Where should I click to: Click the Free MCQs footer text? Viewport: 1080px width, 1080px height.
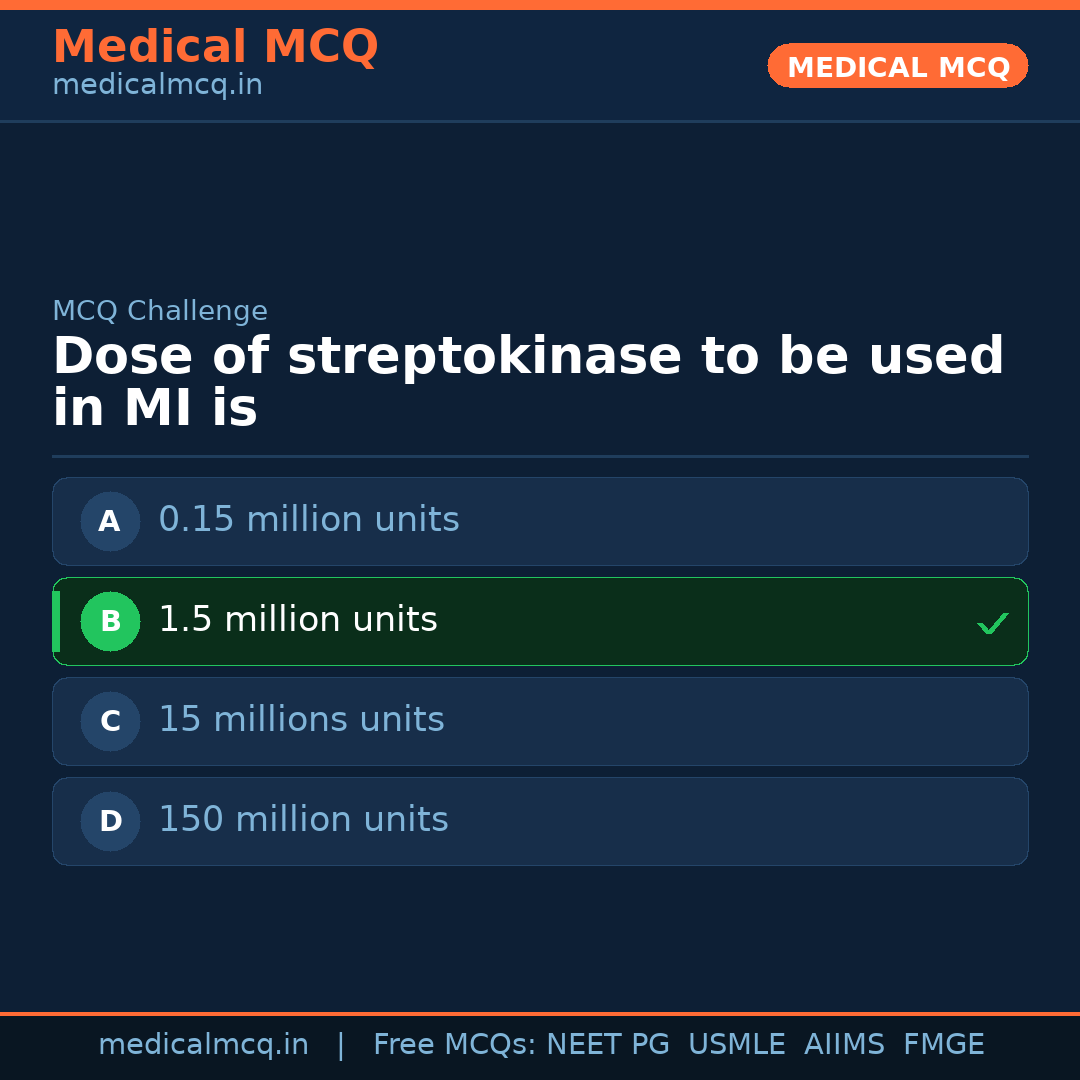[x=454, y=1045]
